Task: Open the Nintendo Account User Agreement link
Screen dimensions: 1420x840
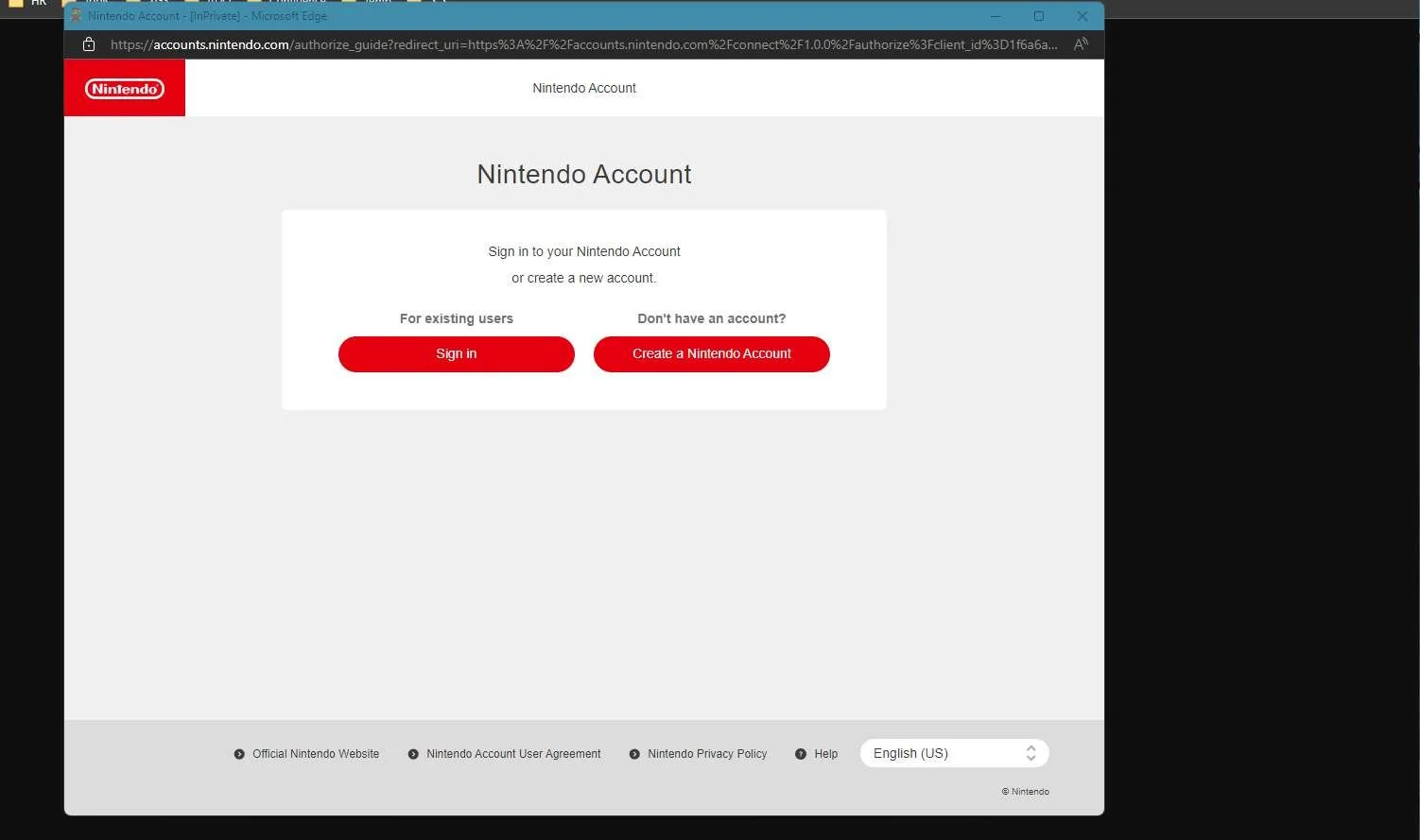Action: pyautogui.click(x=504, y=754)
